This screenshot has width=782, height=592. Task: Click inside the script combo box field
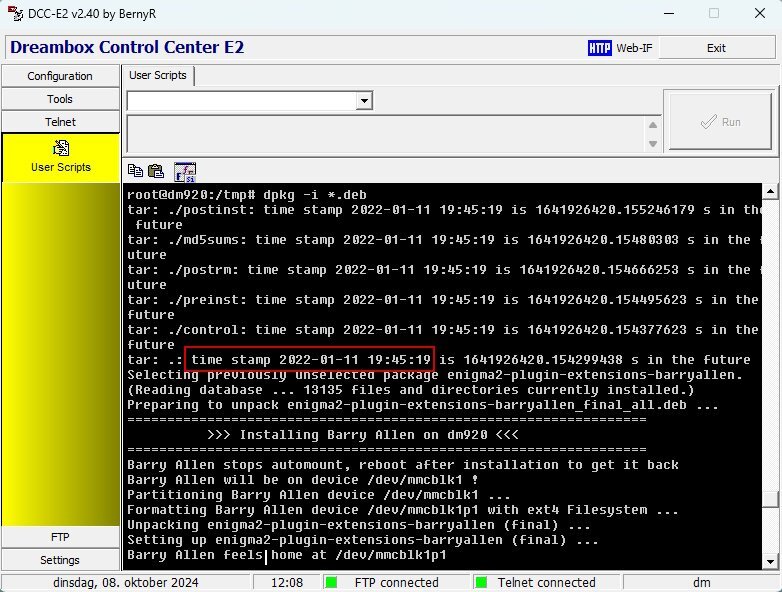[243, 101]
